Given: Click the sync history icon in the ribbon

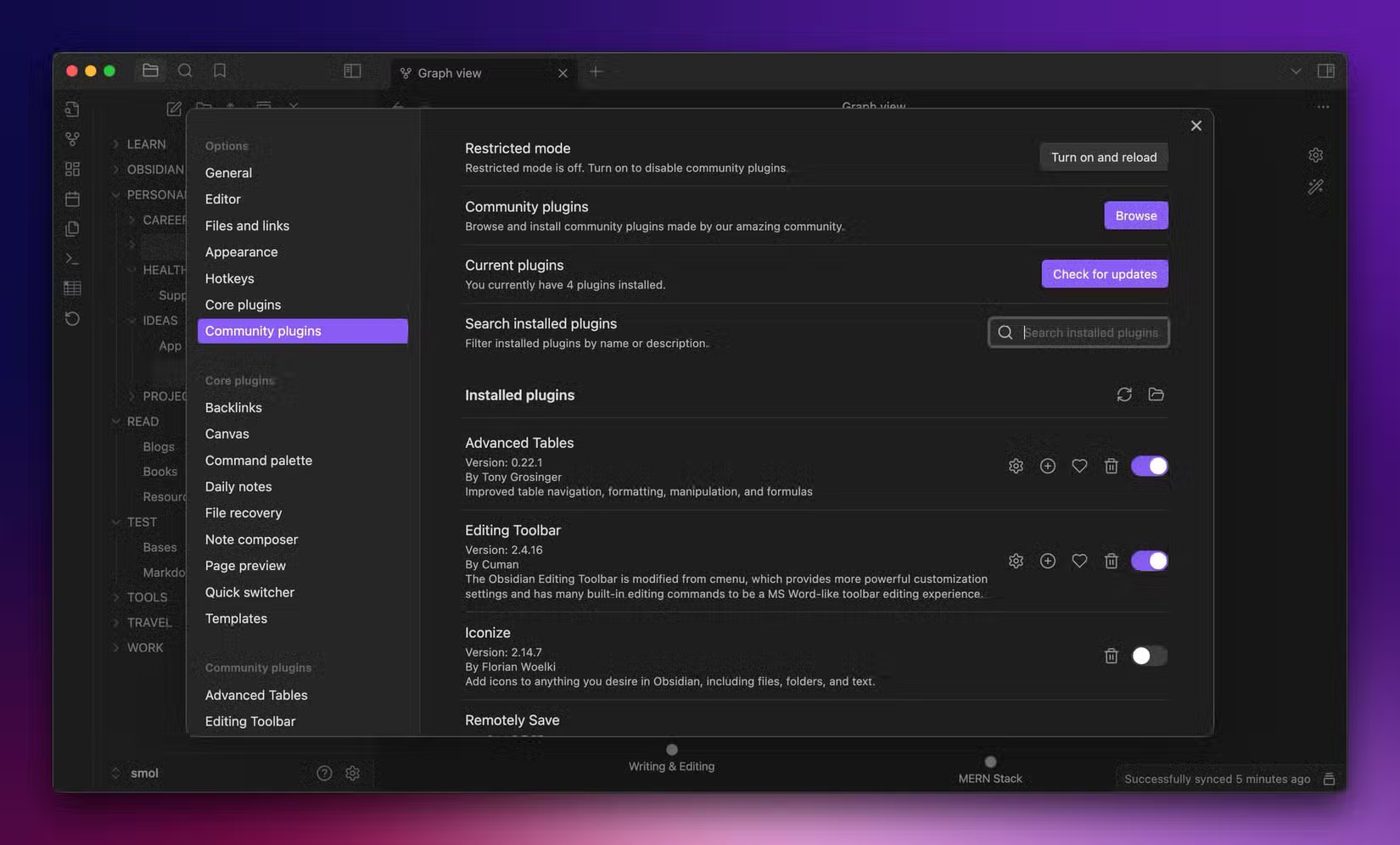Looking at the screenshot, I should click(71, 318).
